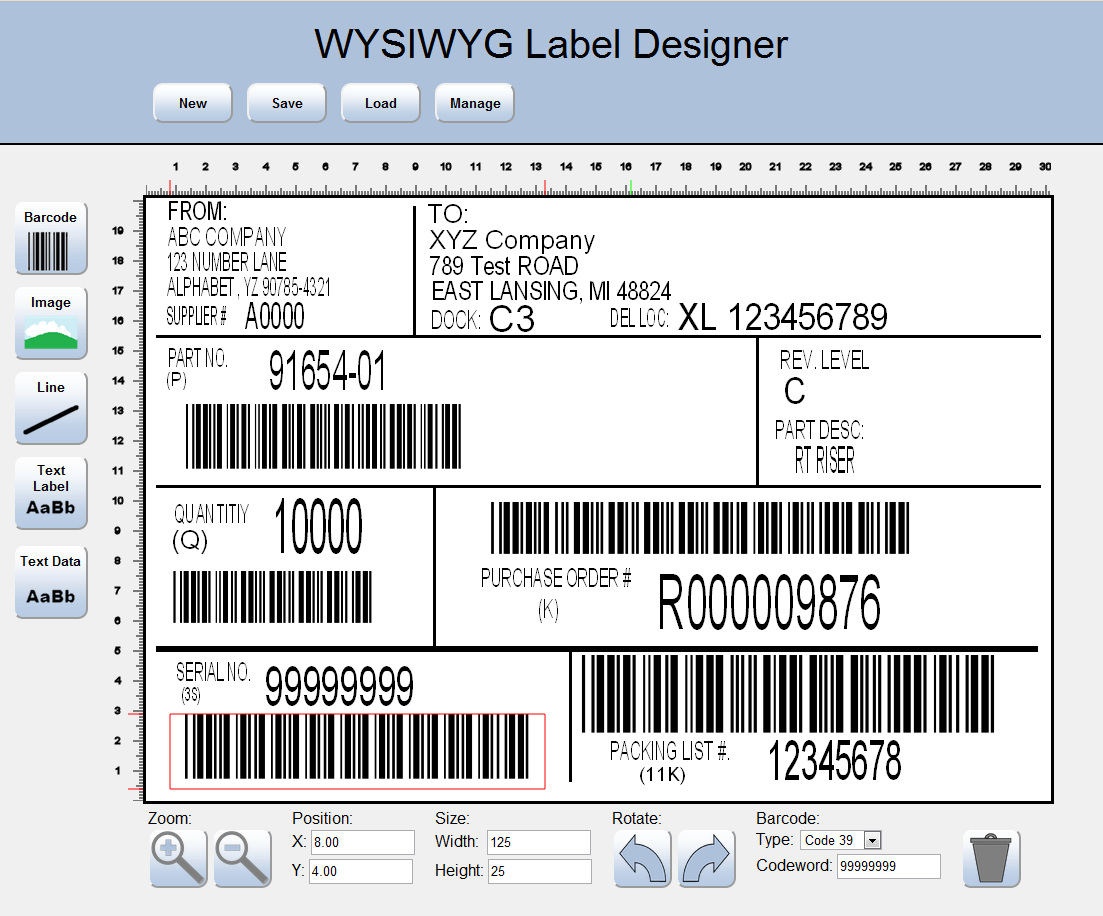
Task: Rotate the element clockwise
Action: [707, 858]
